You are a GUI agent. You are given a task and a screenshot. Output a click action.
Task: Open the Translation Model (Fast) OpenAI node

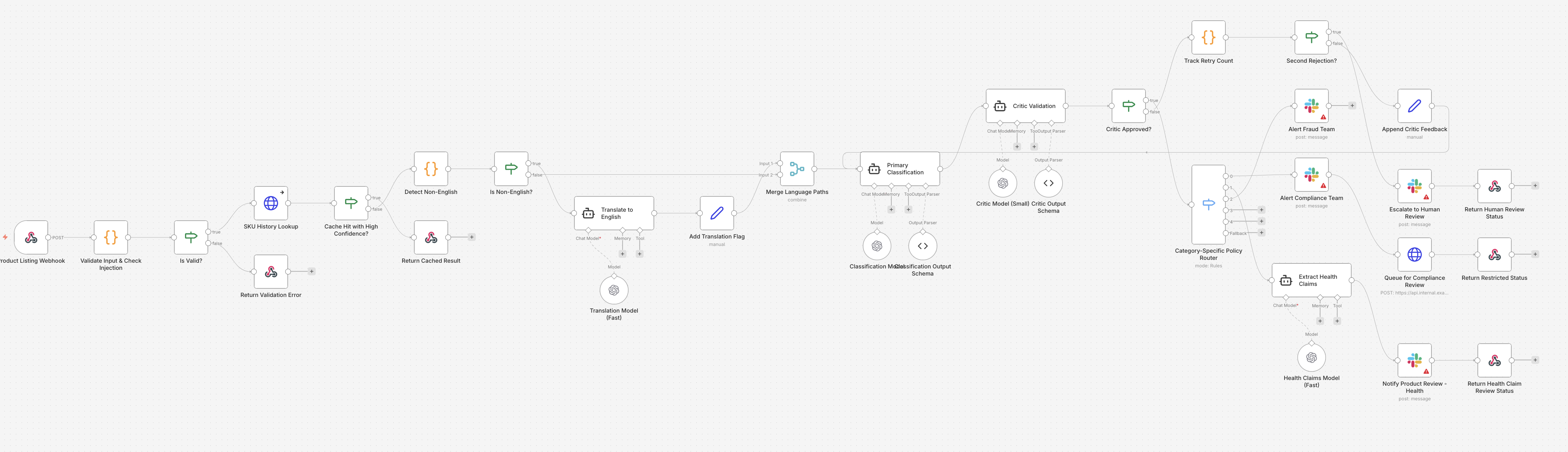[614, 290]
